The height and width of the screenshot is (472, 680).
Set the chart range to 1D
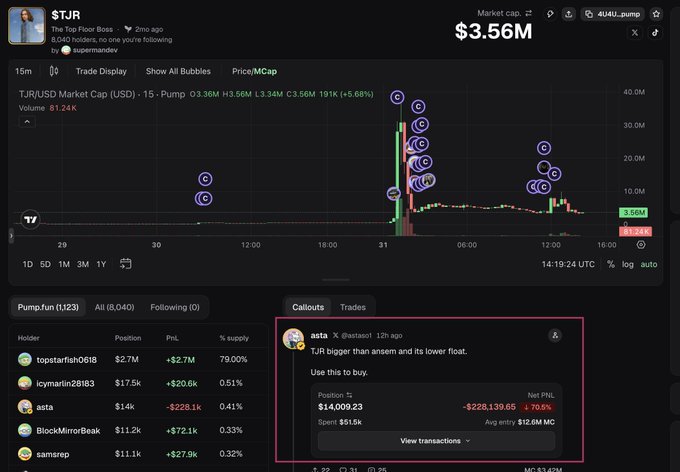[28, 264]
